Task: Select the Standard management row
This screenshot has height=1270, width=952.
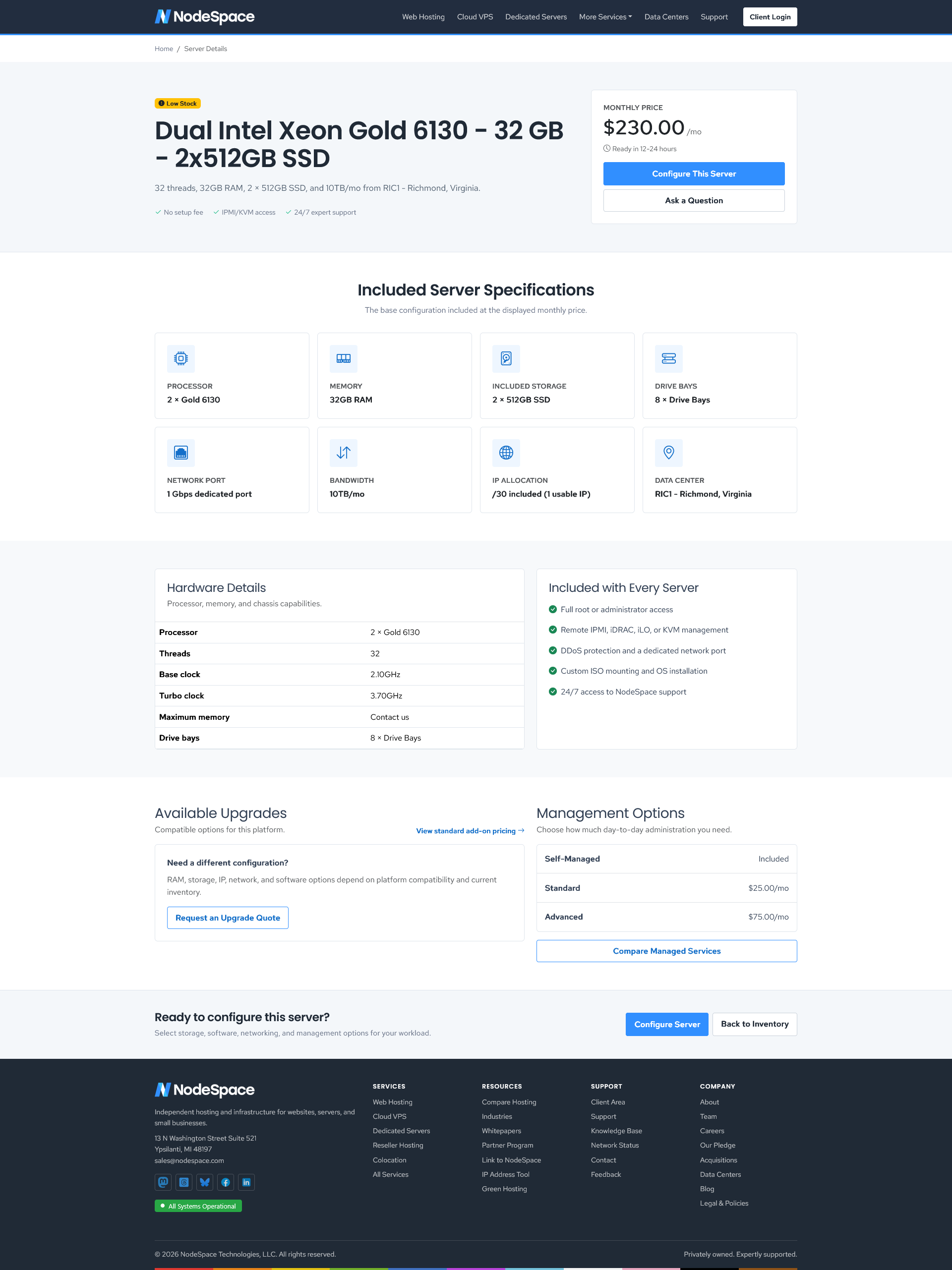Action: coord(666,888)
